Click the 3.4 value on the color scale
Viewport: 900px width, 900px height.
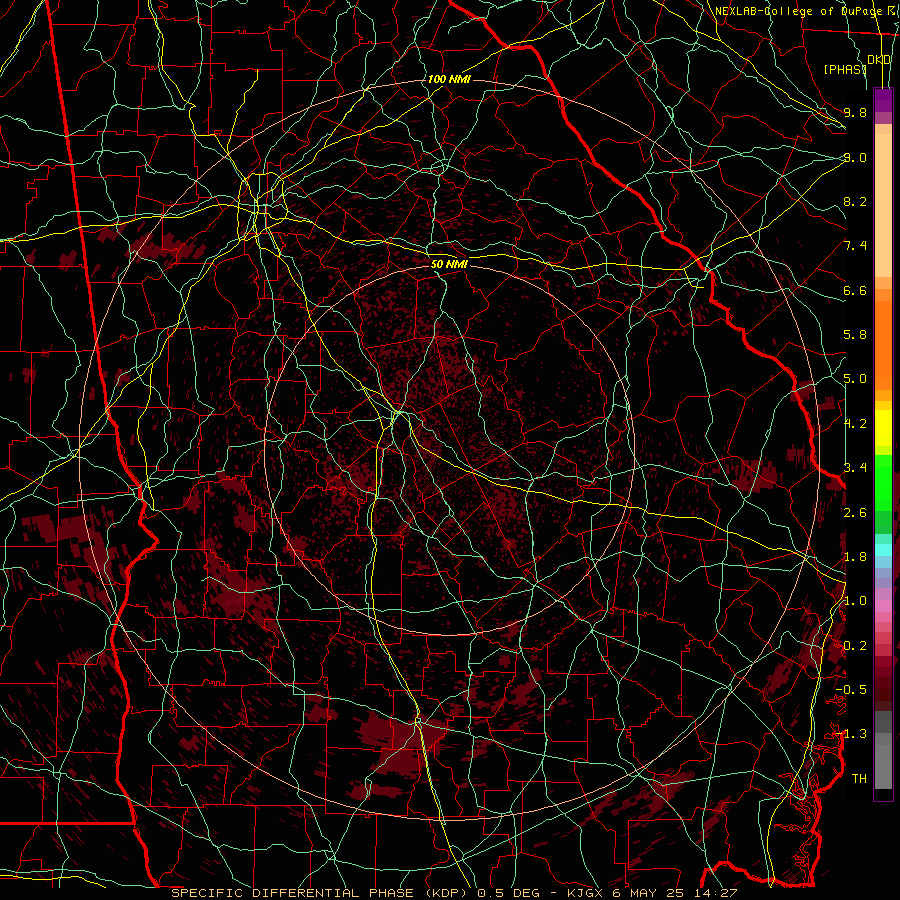coord(855,467)
